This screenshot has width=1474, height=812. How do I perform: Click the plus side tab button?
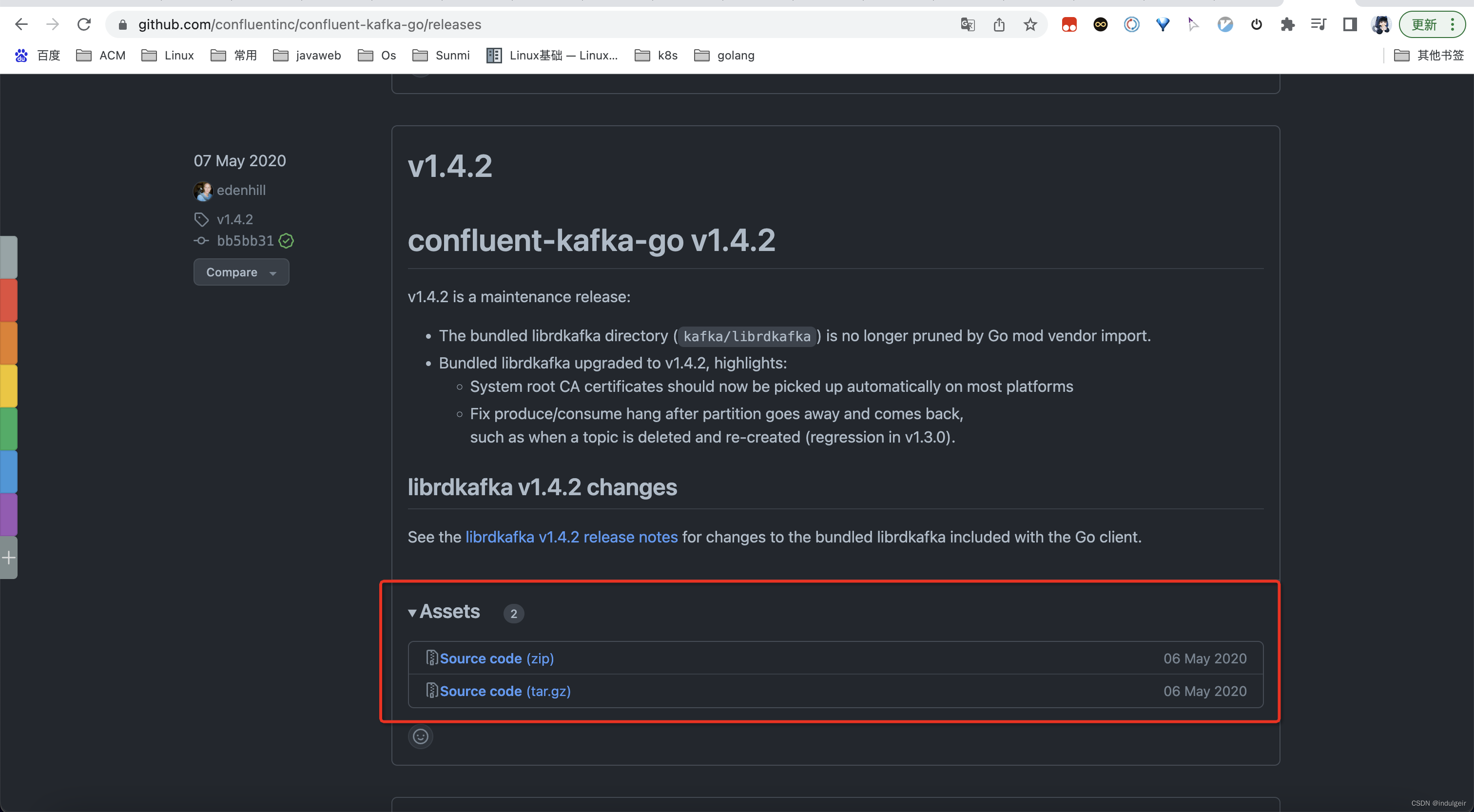tap(9, 558)
